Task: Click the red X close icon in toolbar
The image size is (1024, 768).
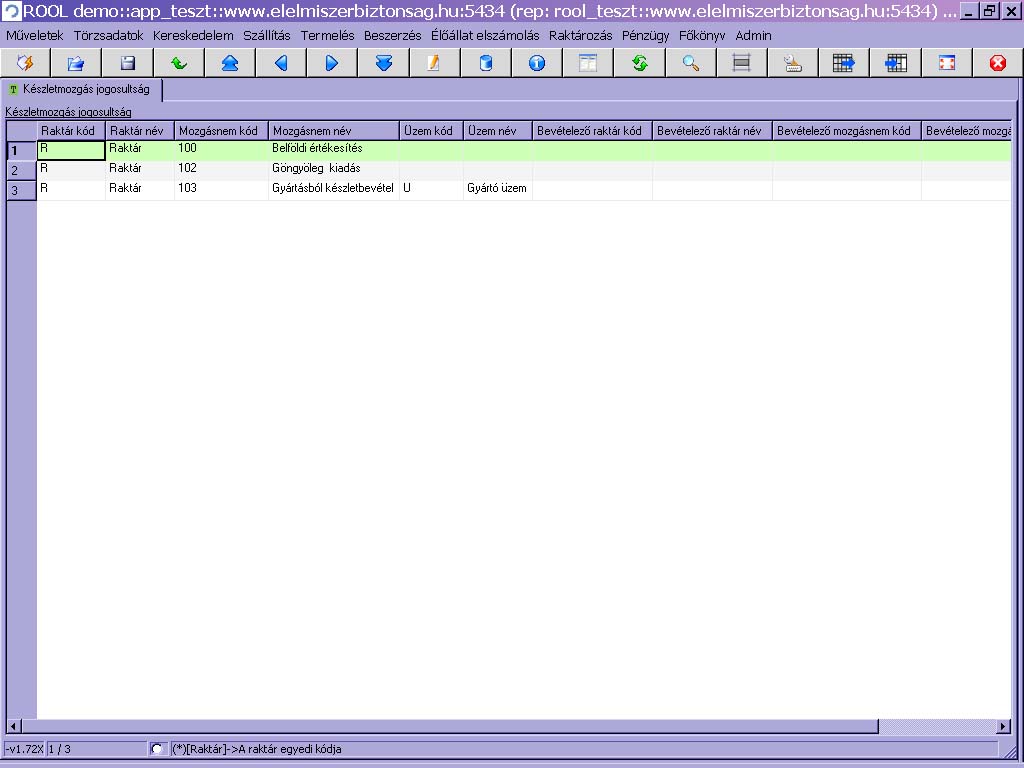Action: [998, 63]
